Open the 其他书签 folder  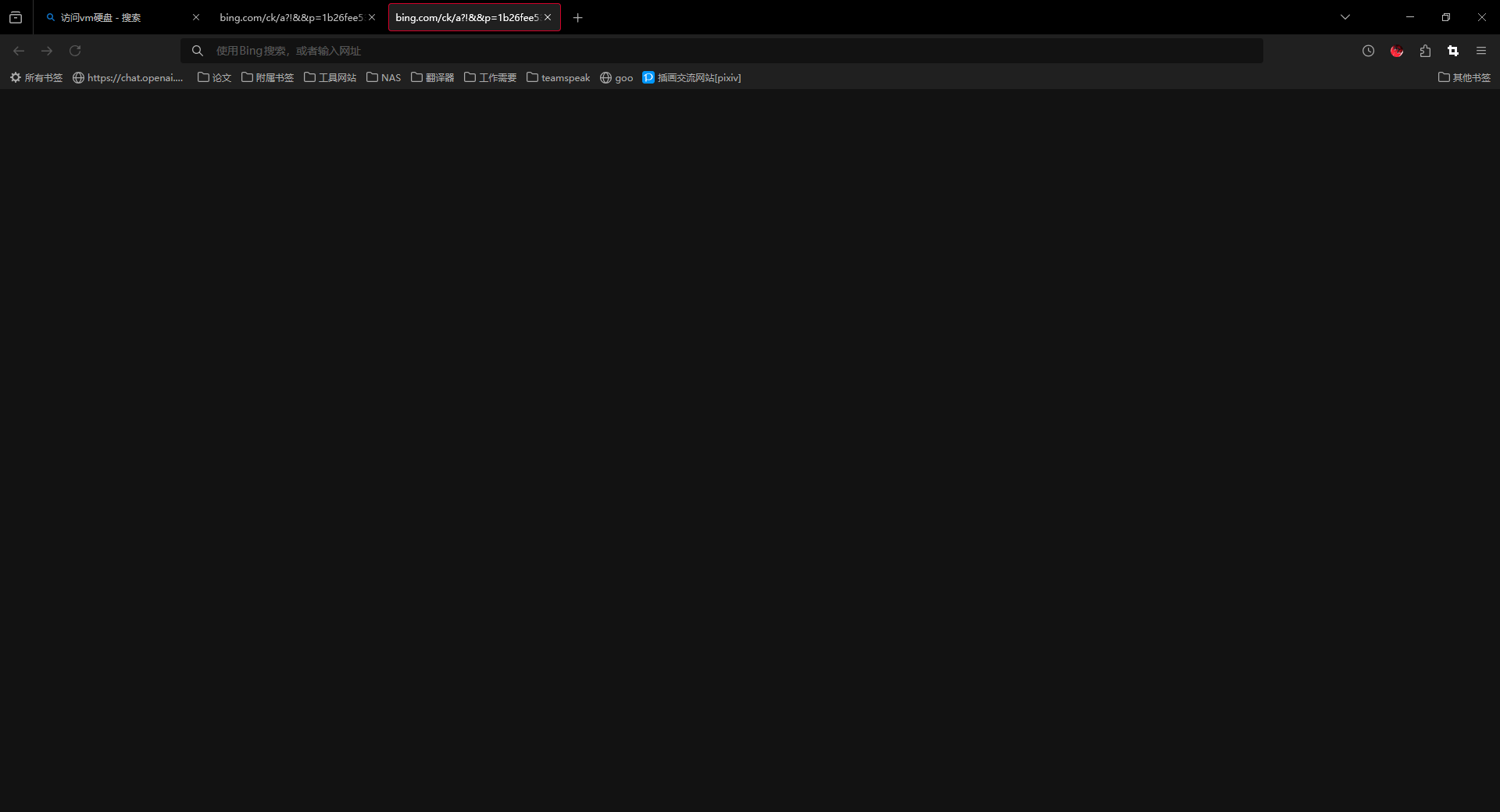tap(1465, 77)
